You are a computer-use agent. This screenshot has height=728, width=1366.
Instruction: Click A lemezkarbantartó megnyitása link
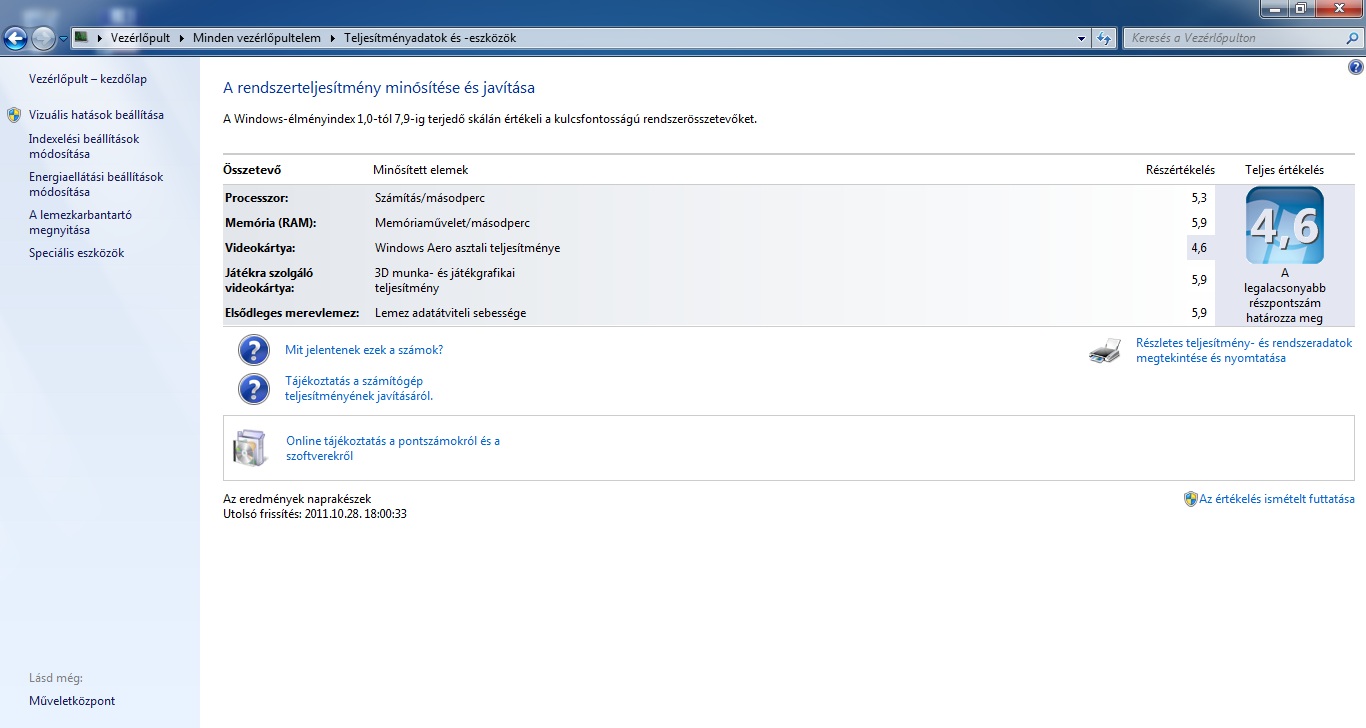point(80,222)
